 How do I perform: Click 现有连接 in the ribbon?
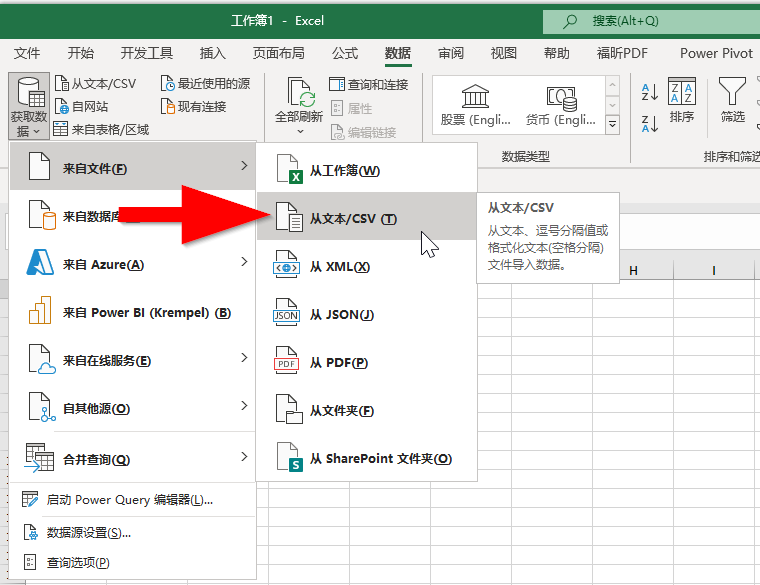(x=193, y=106)
